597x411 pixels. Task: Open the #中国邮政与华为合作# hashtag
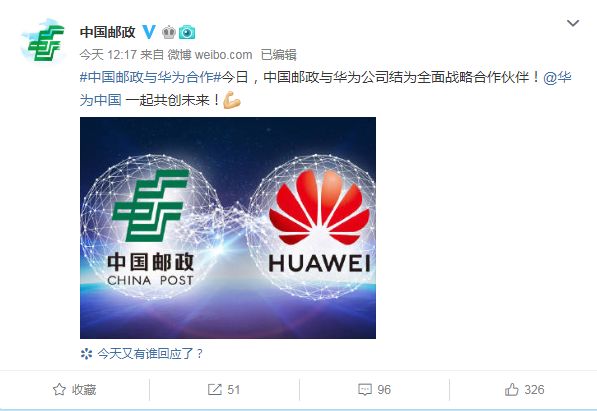[x=150, y=77]
